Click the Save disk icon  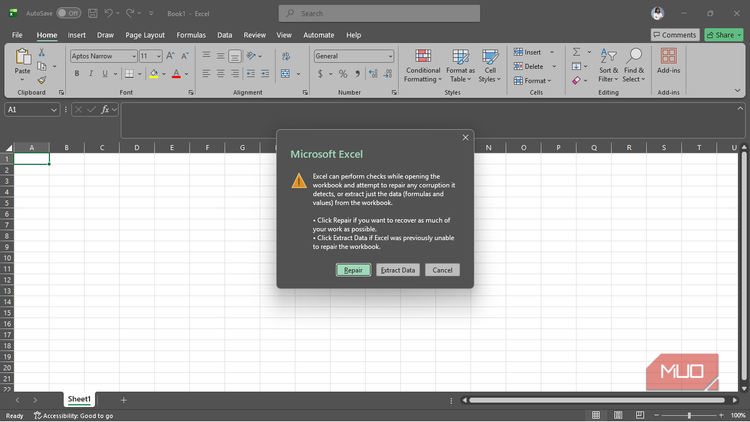93,13
